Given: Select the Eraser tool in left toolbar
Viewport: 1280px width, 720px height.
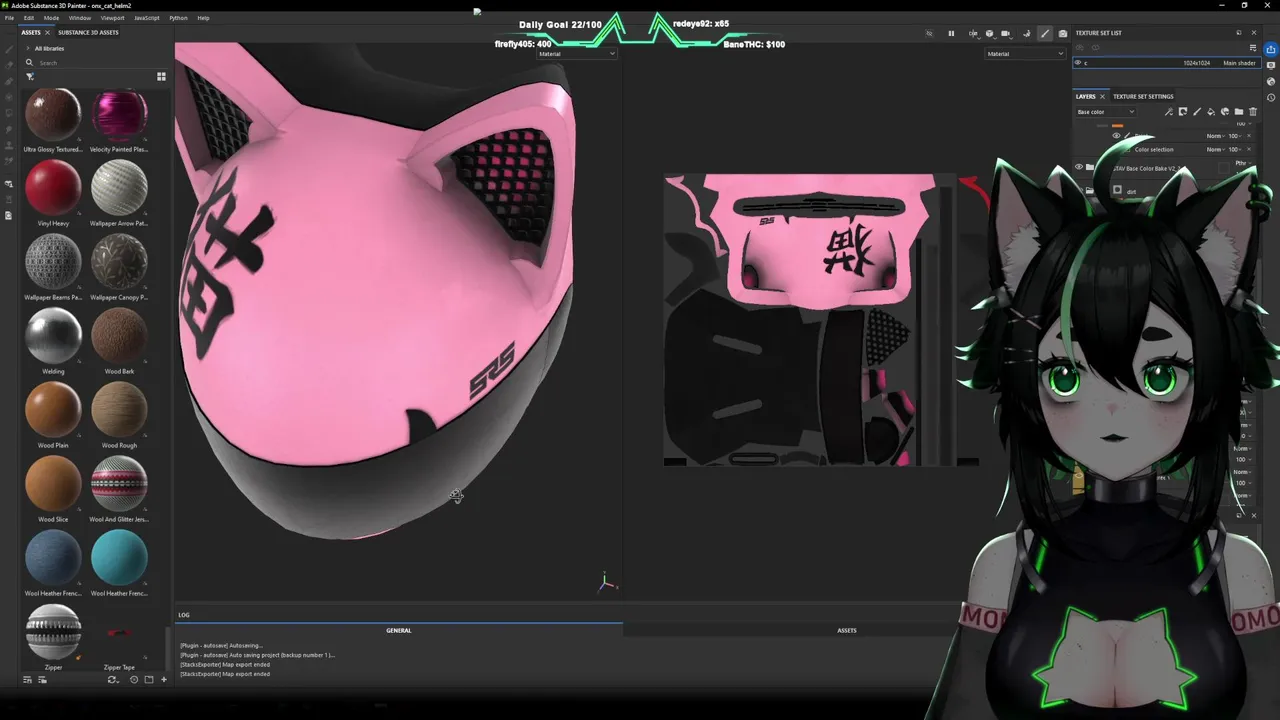Looking at the screenshot, I should tap(9, 64).
